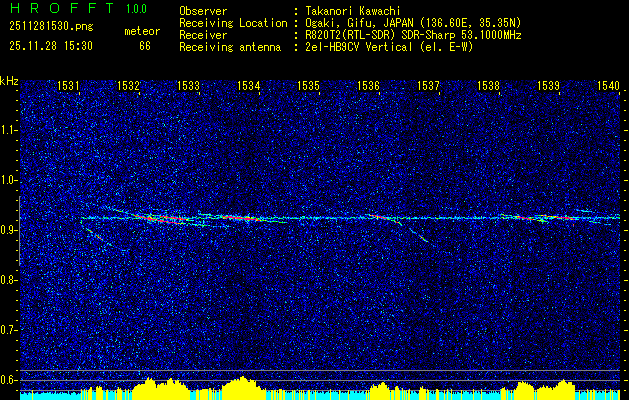This screenshot has width=629, height=400.
Task: Click the 1536 time marker
Action: pos(369,87)
